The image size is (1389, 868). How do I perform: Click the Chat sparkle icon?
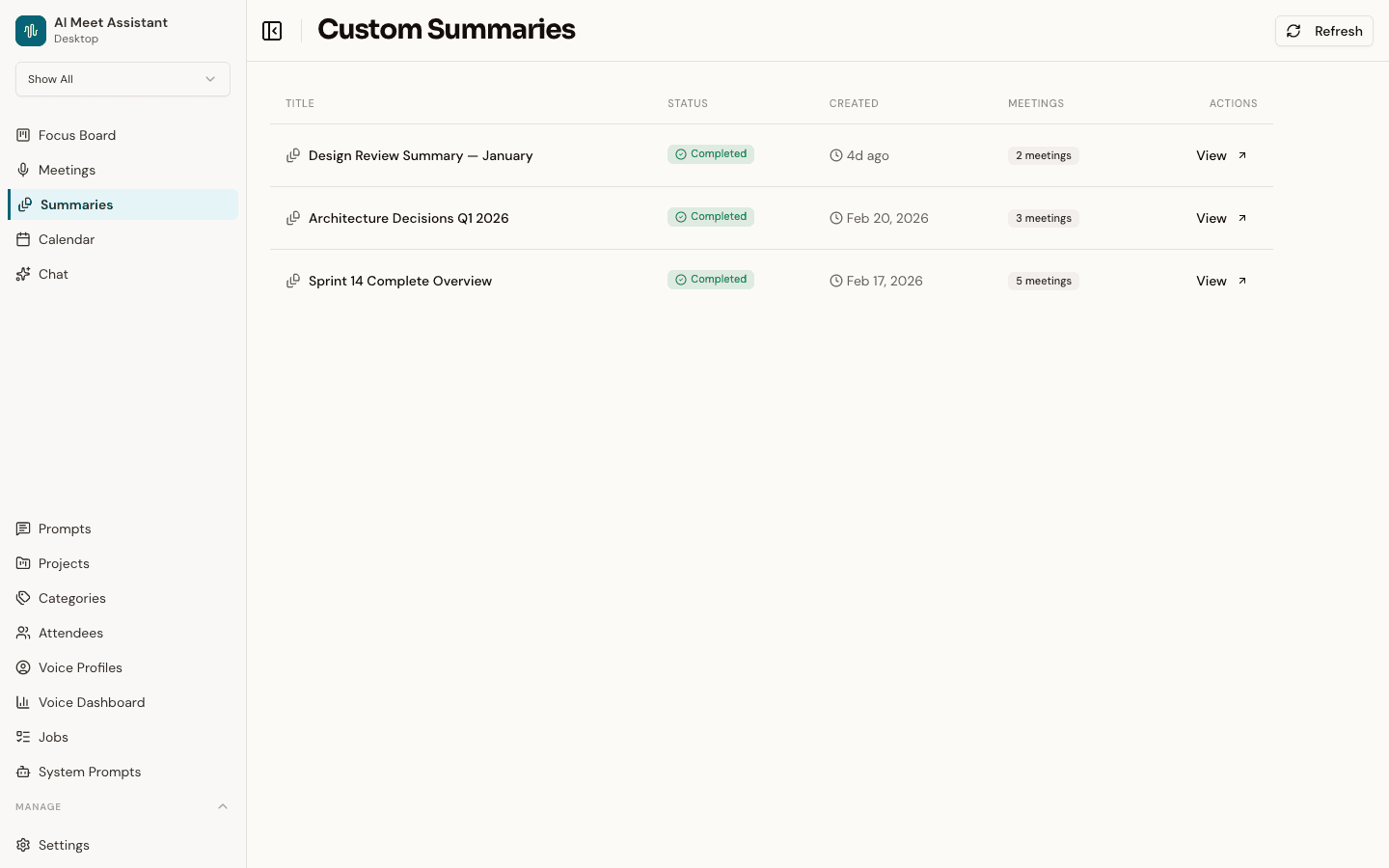pos(23,274)
